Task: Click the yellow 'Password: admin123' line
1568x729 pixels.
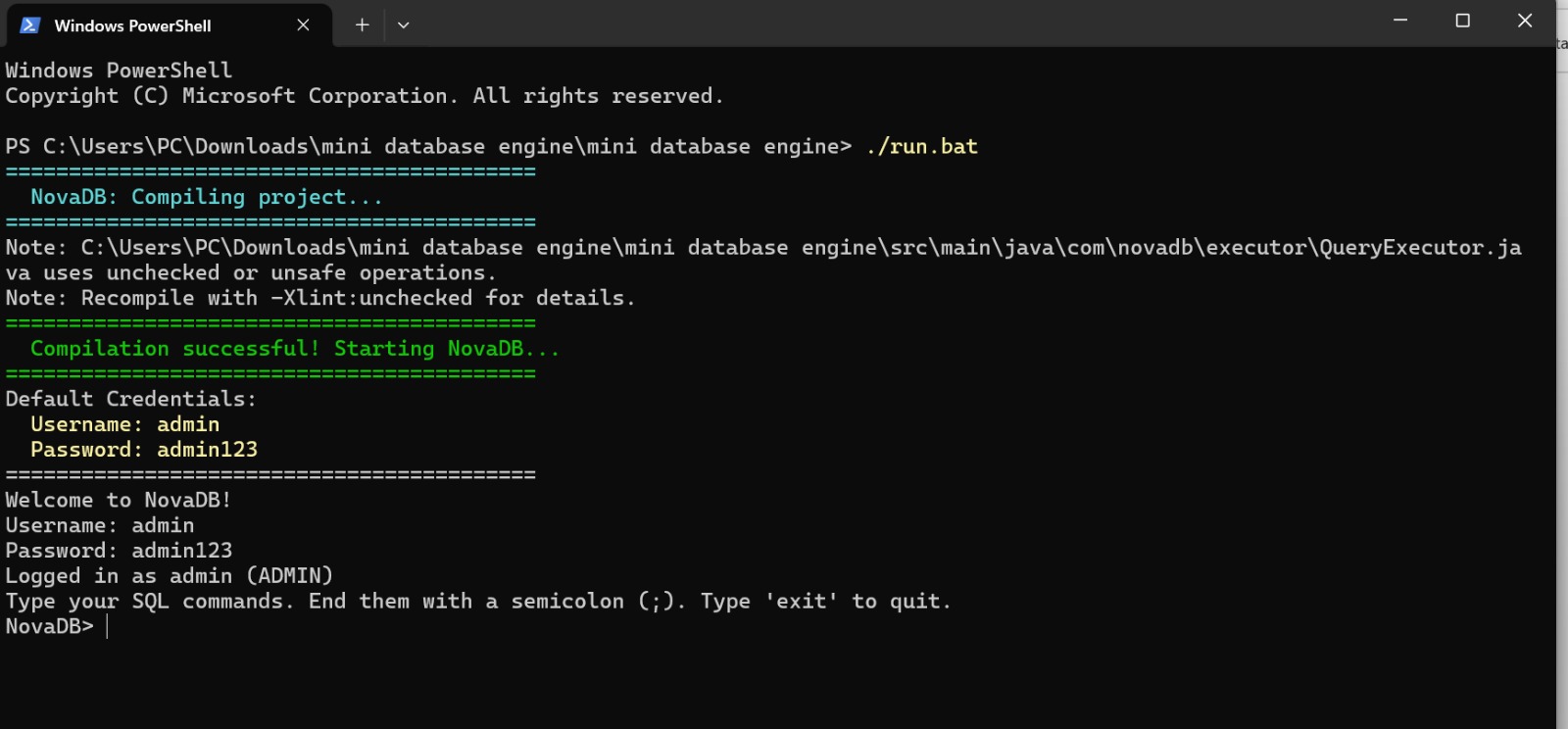Action: tap(144, 450)
